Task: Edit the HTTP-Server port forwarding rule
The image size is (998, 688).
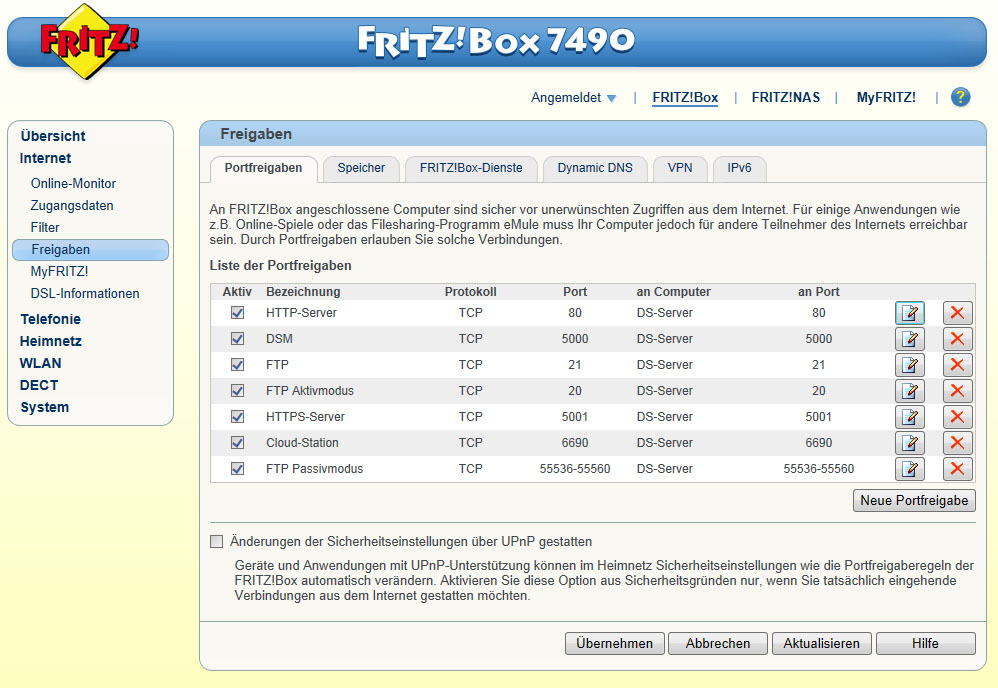Action: point(910,313)
